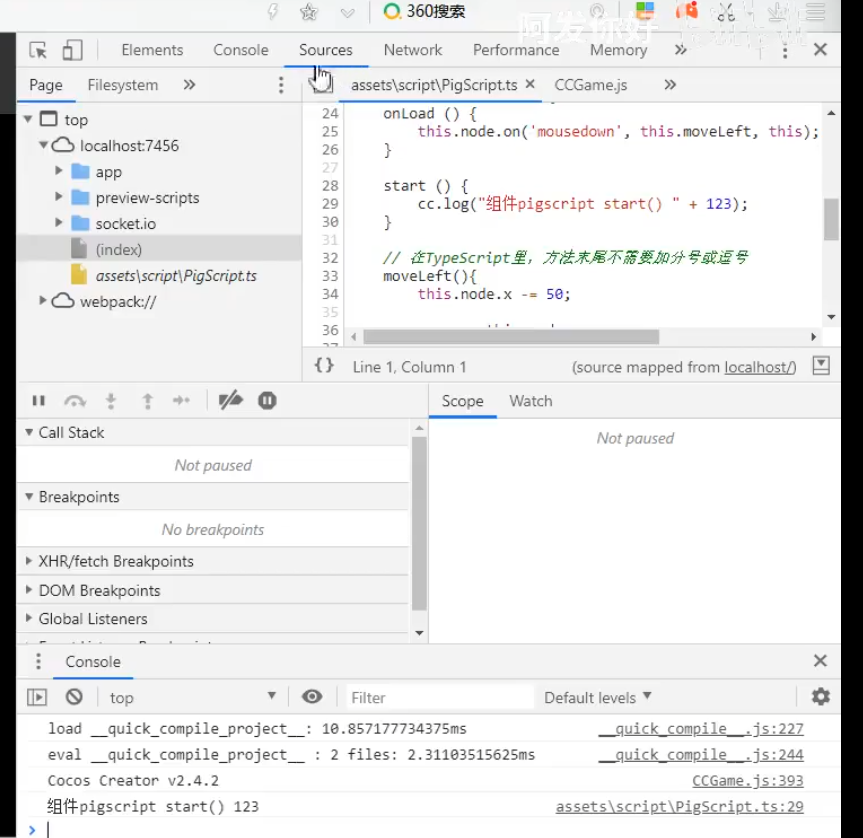Expand the preview-scripts folder
Screen dimensions: 863x838
pos(58,196)
